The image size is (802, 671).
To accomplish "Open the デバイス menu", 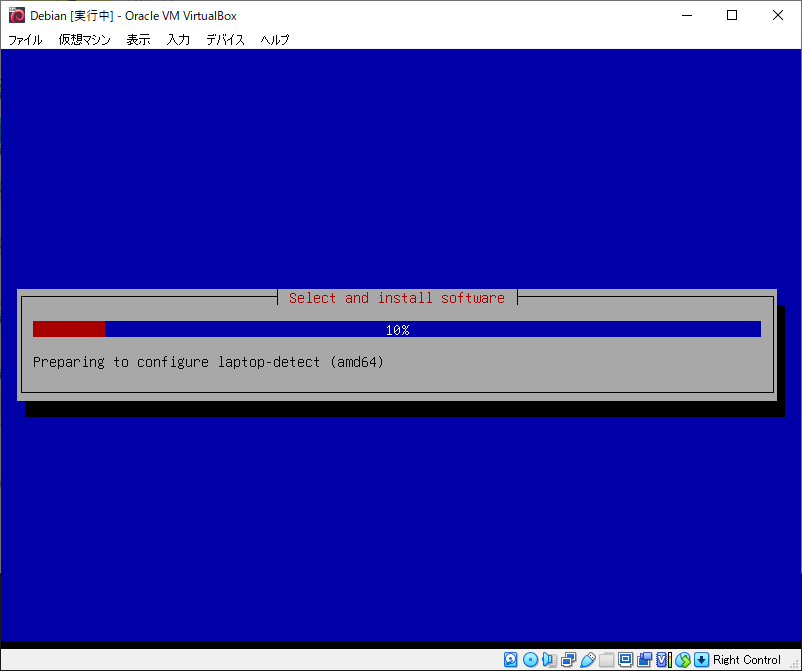I will click(x=225, y=40).
